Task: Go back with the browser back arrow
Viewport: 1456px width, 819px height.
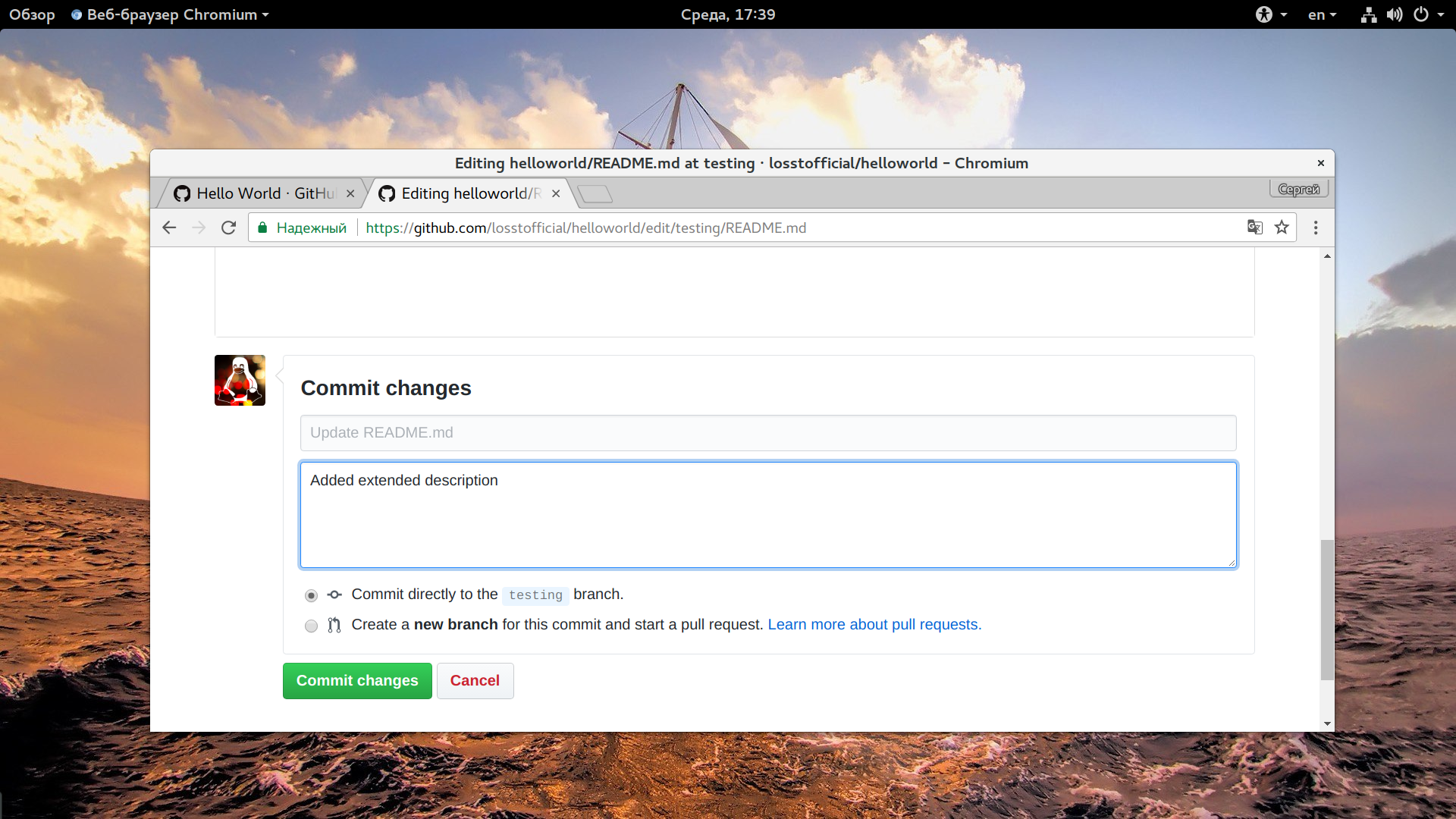Action: [x=169, y=227]
